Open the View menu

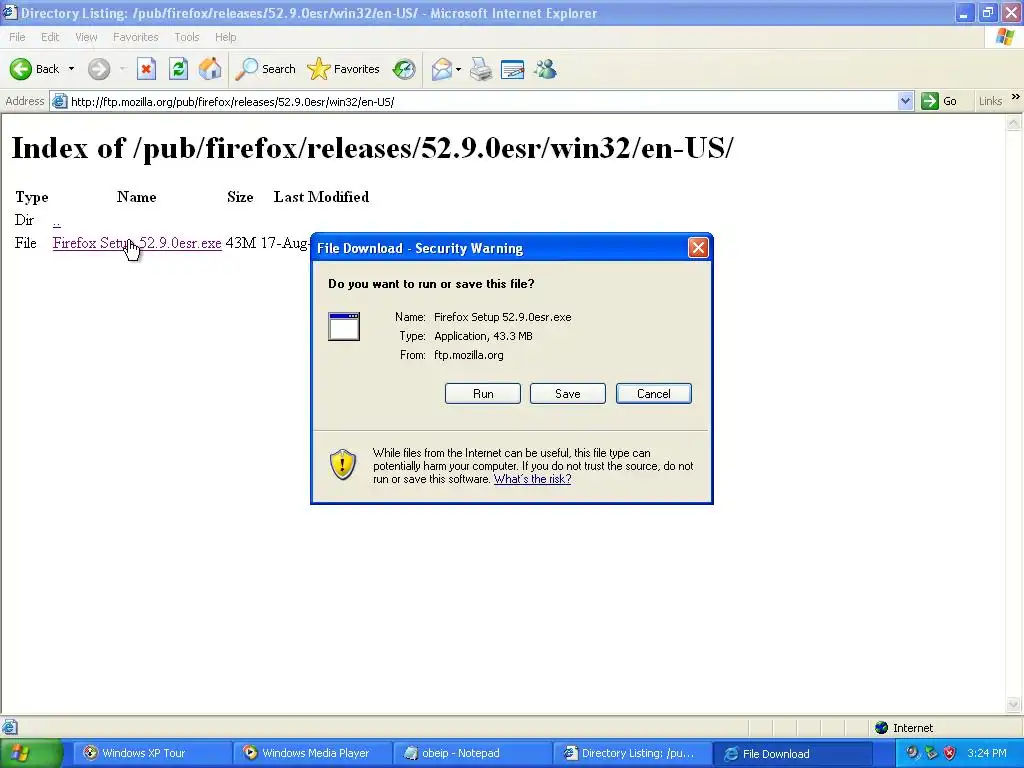click(x=86, y=37)
